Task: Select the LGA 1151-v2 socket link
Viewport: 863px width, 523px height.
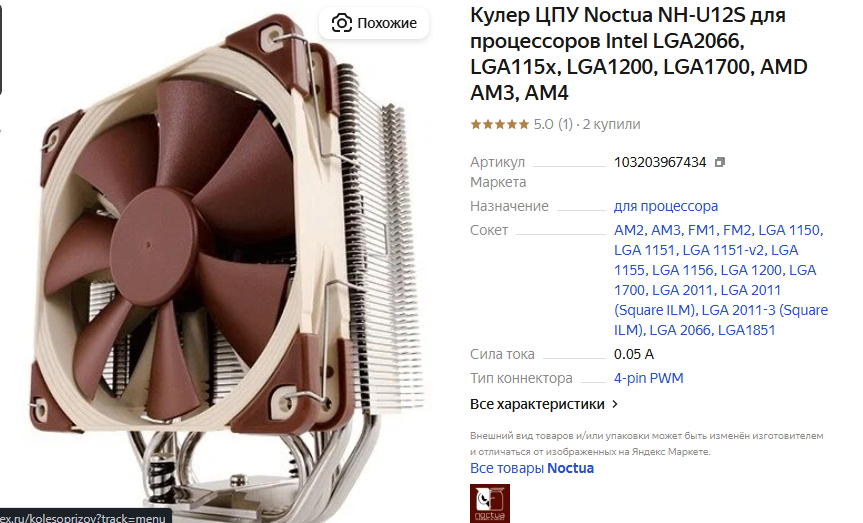Action: [x=723, y=250]
